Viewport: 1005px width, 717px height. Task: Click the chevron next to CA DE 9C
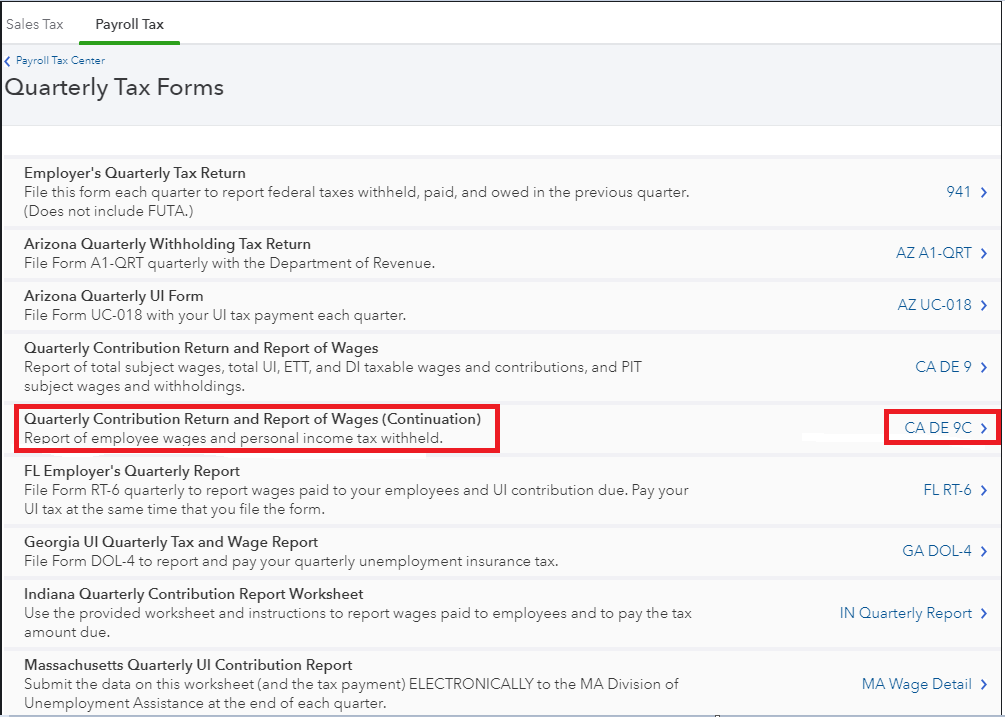[984, 428]
